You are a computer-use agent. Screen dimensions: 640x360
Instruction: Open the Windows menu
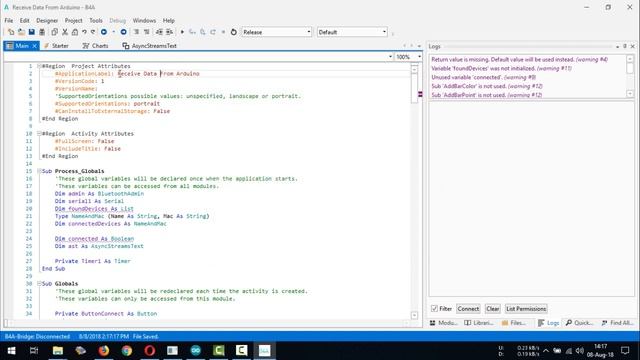[144, 20]
